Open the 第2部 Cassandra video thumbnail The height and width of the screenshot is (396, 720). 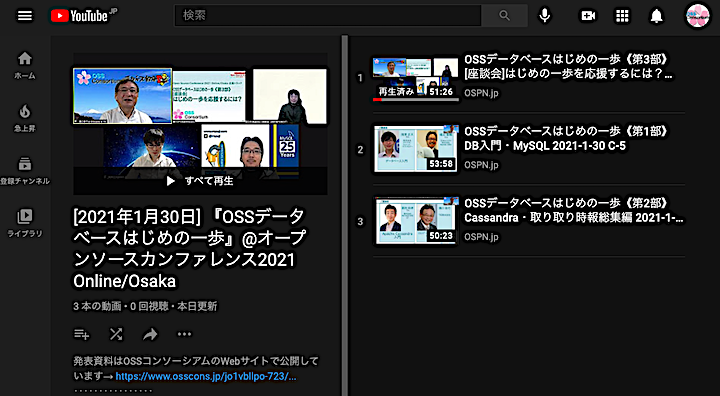pos(416,221)
